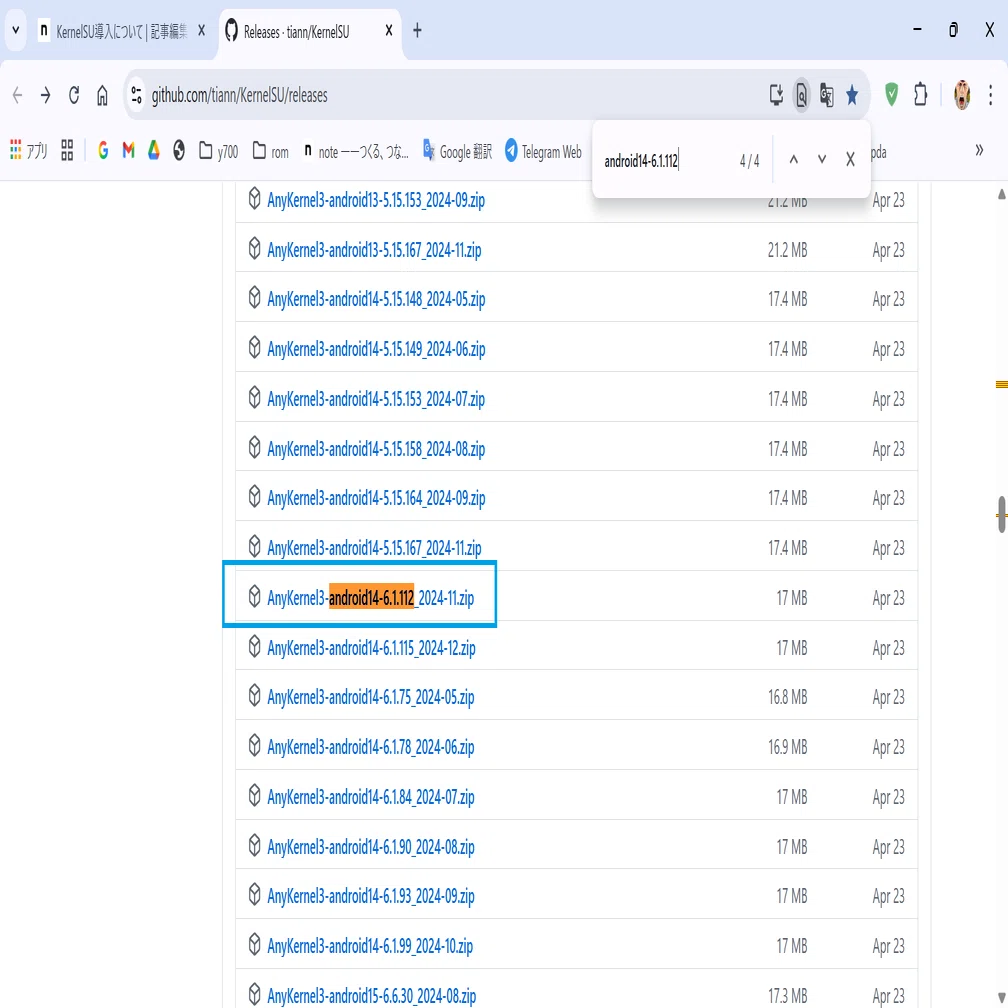Open the rom bookmark folder
1008x1008 pixels.
click(x=271, y=152)
